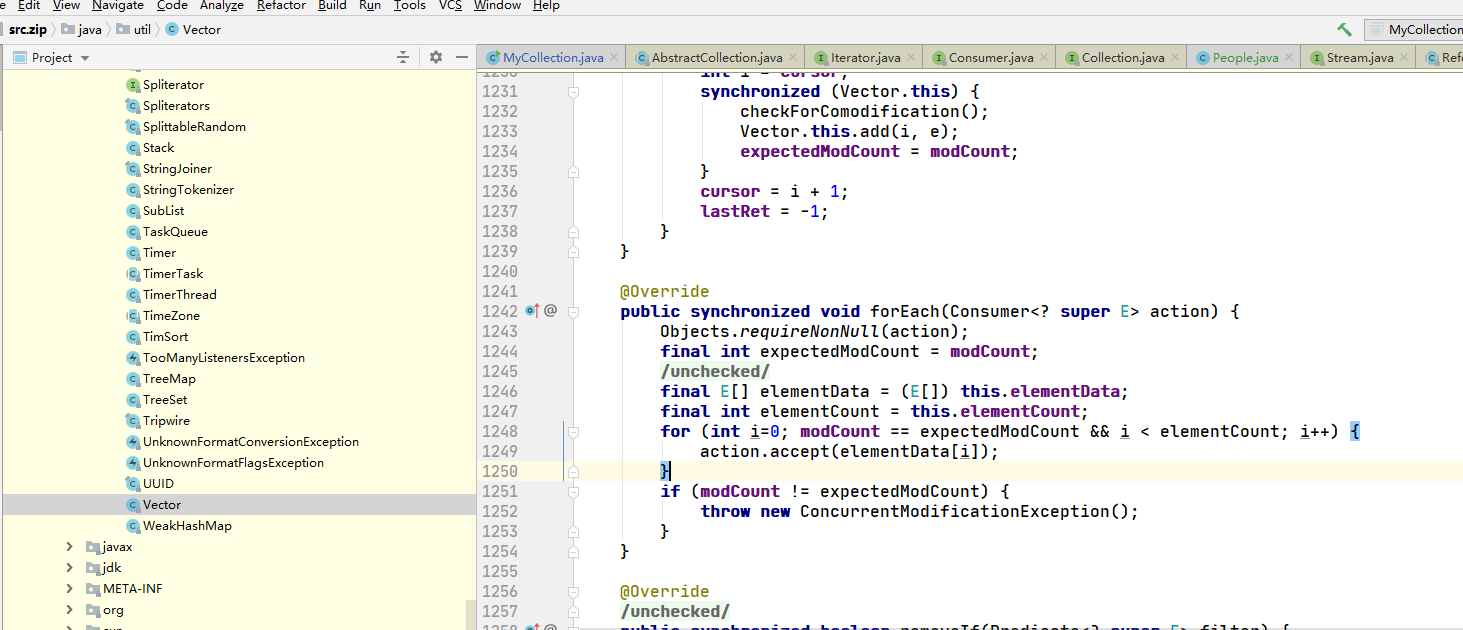Click the interface icon beside Spliterator
1463x630 pixels.
click(133, 85)
